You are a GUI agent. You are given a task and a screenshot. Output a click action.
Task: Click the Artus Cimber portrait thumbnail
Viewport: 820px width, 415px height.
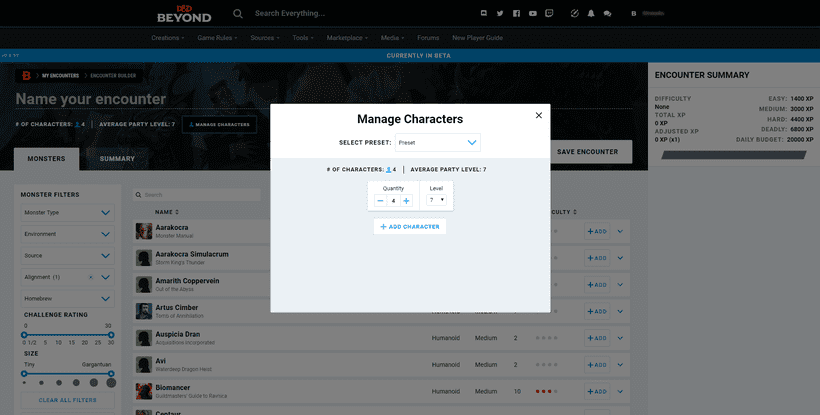pos(144,311)
